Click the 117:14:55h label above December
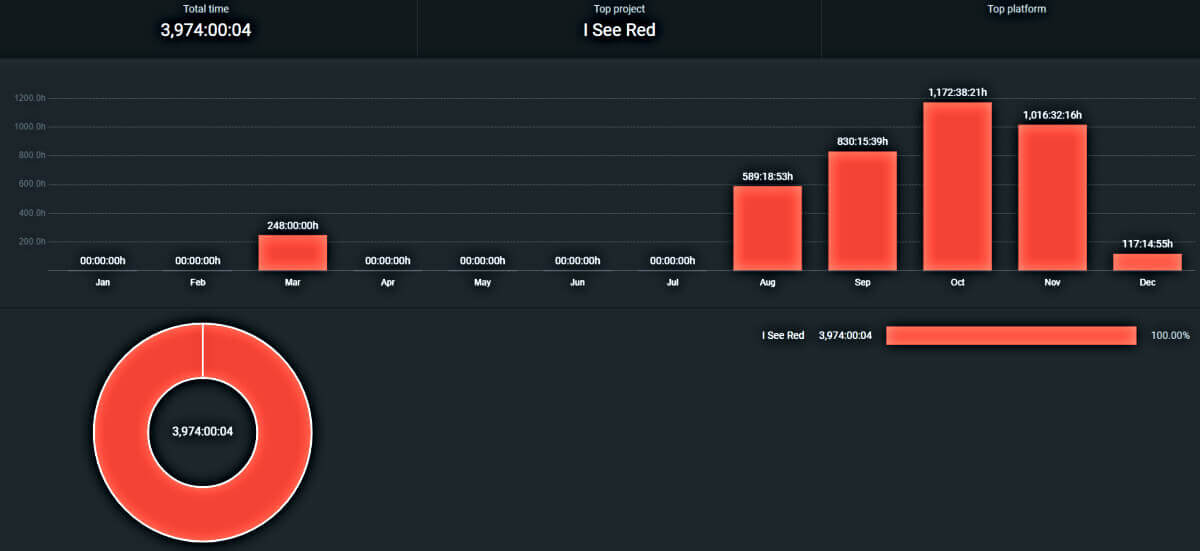The width and height of the screenshot is (1200, 551). (1148, 245)
